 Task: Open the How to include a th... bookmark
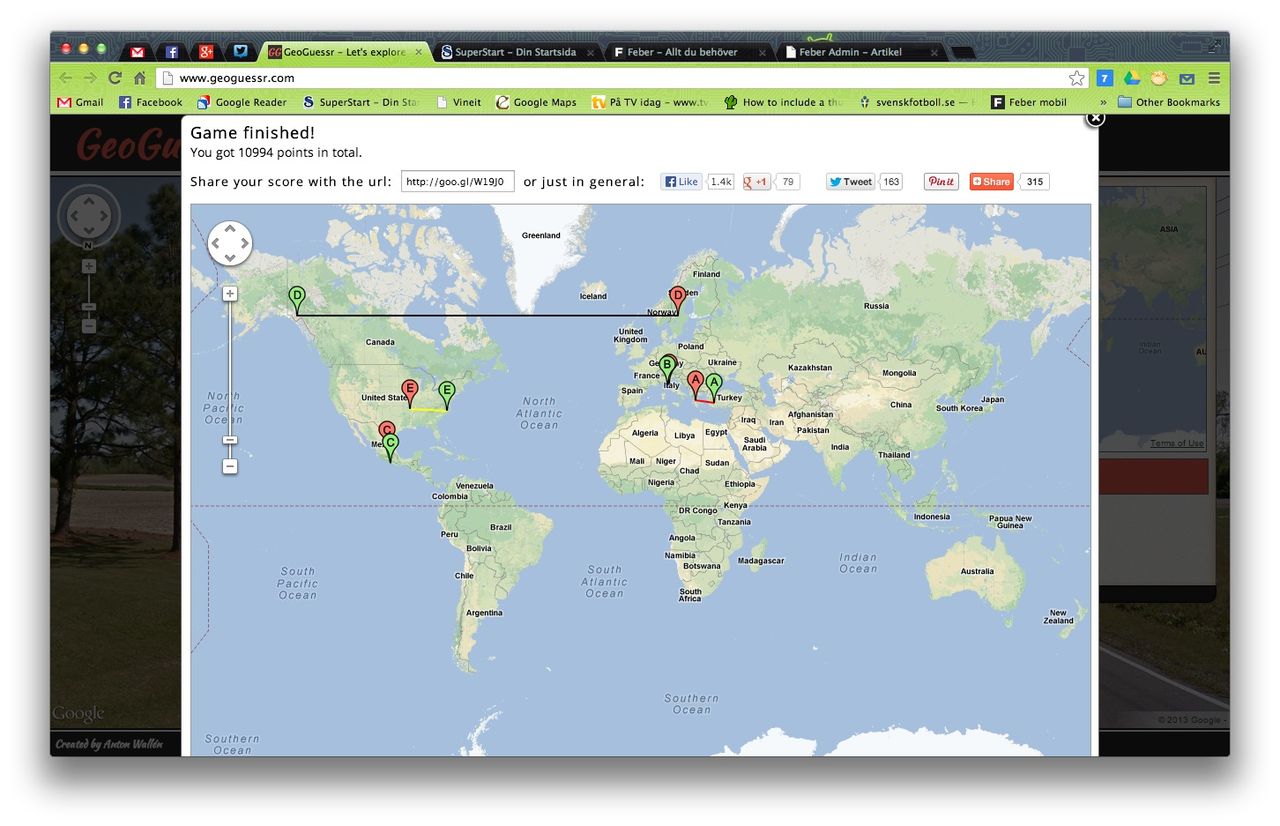[783, 102]
